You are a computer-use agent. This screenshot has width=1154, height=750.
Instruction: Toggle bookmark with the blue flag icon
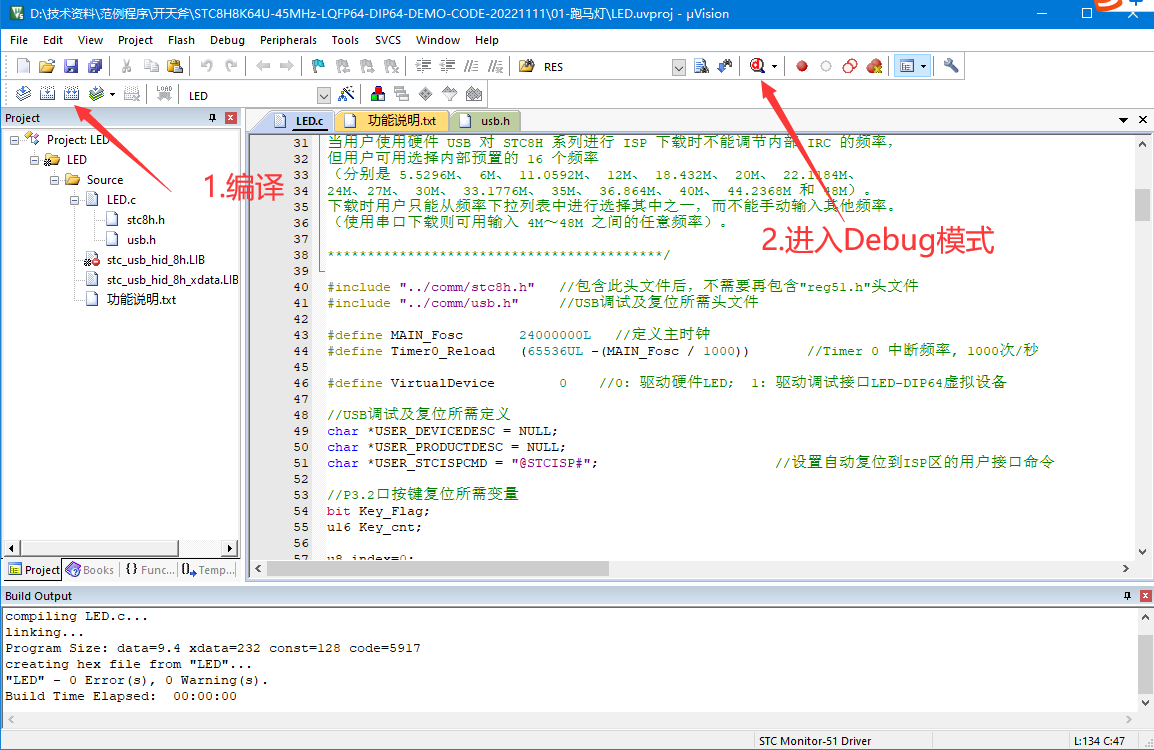(318, 66)
